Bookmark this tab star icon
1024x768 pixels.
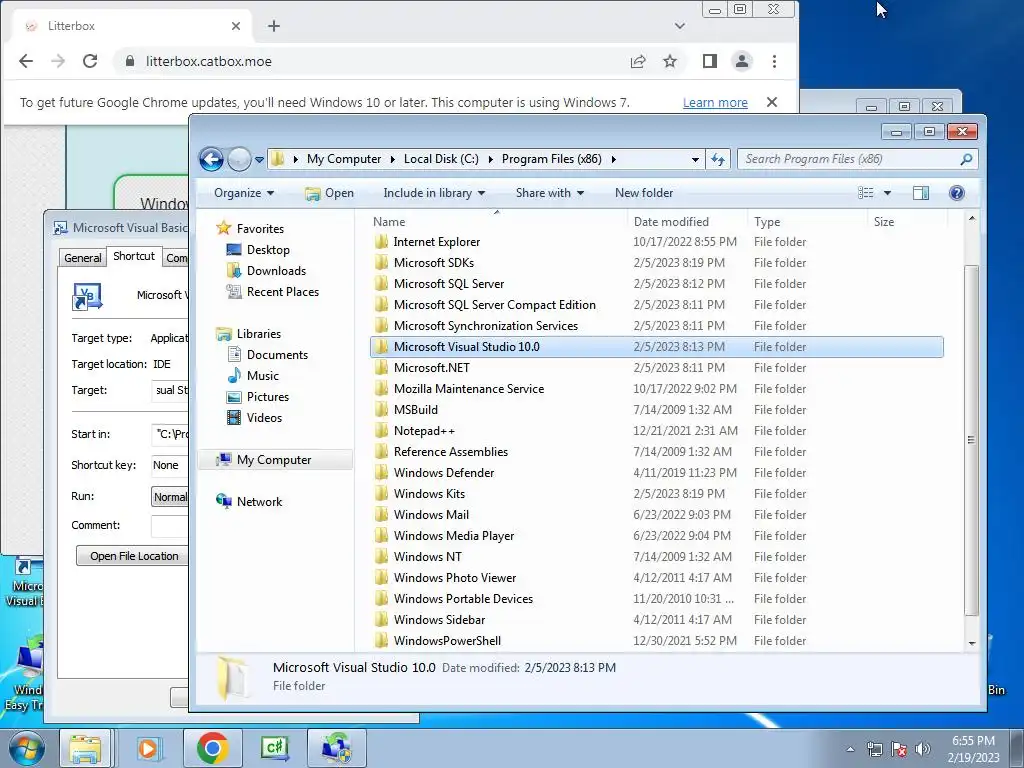[x=670, y=61]
